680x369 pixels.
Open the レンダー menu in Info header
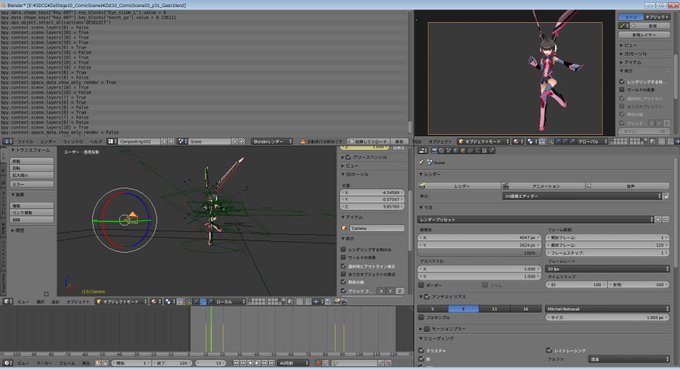[x=48, y=141]
